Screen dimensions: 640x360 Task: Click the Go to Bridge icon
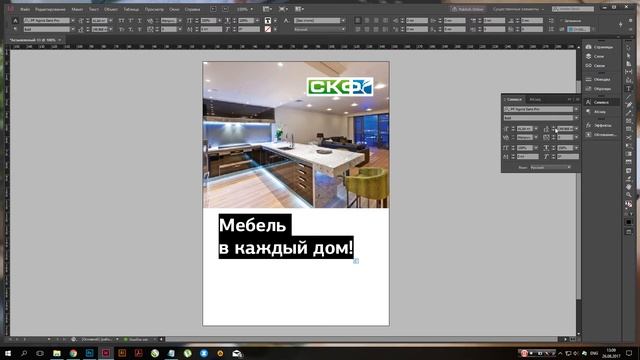click(x=213, y=9)
